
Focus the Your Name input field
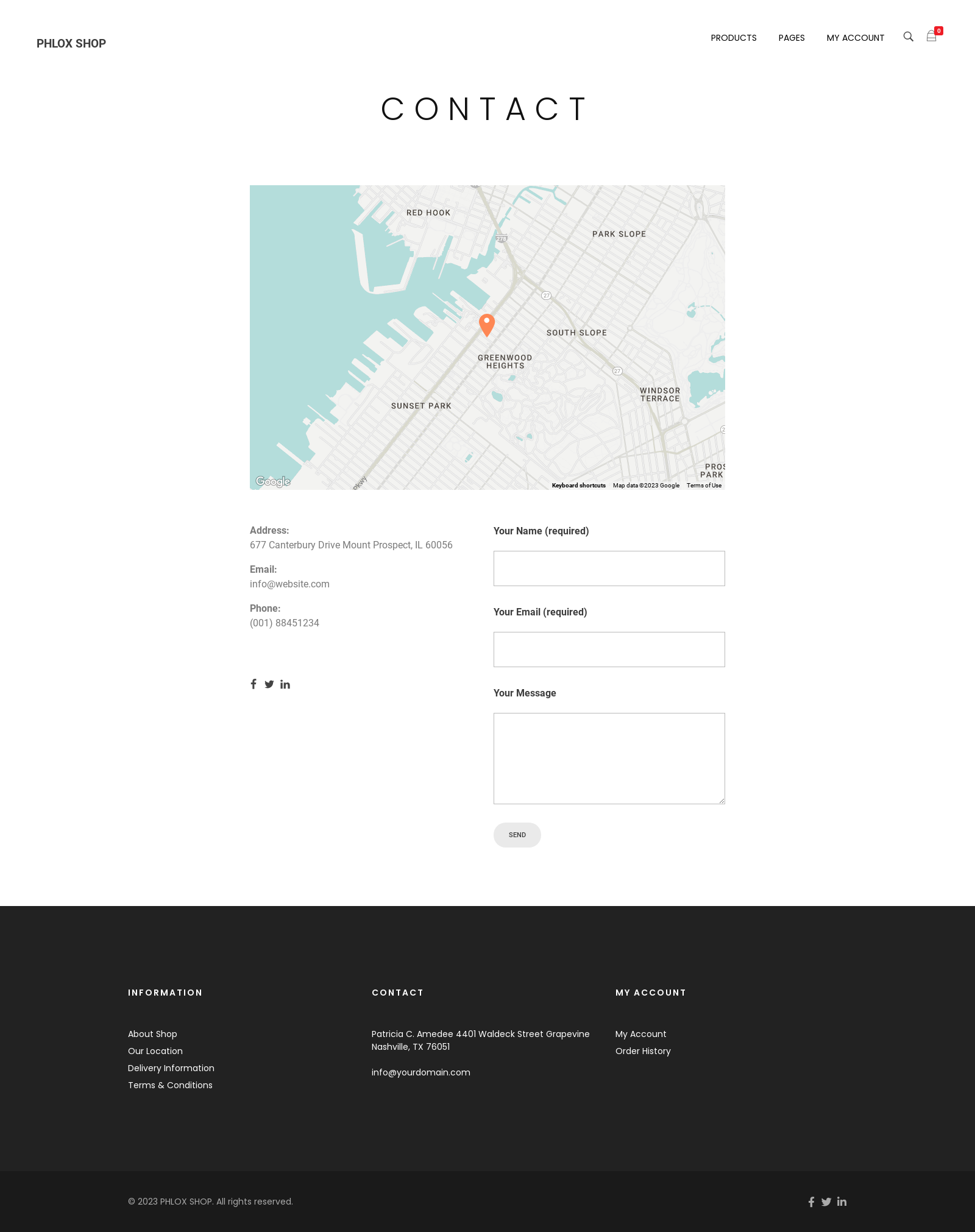(x=609, y=568)
